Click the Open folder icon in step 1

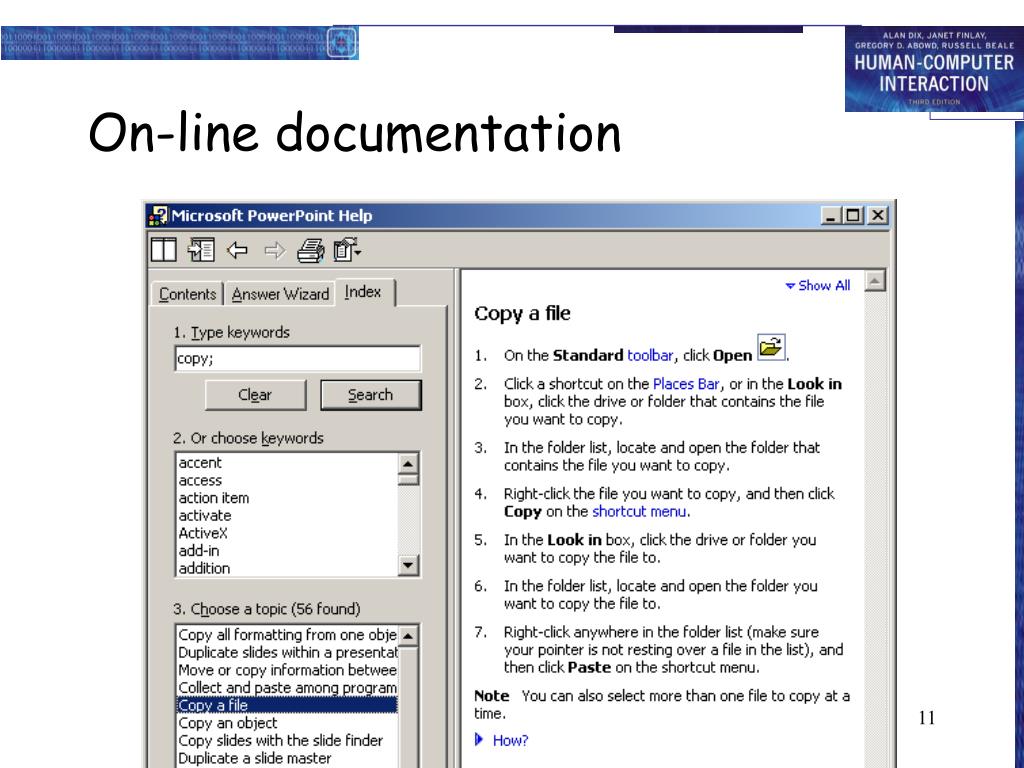[771, 347]
